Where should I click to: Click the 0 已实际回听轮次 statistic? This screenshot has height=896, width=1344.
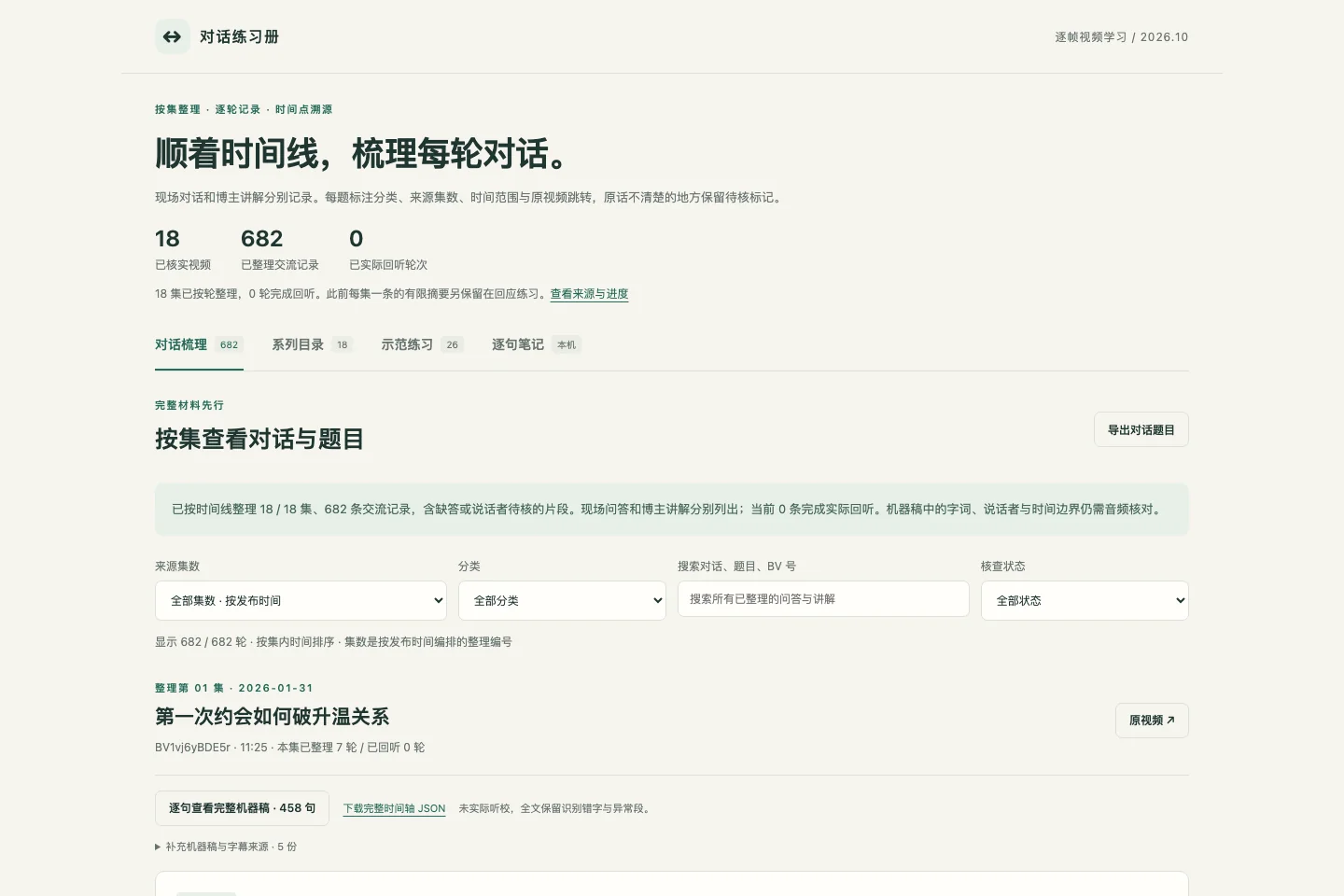tap(388, 249)
